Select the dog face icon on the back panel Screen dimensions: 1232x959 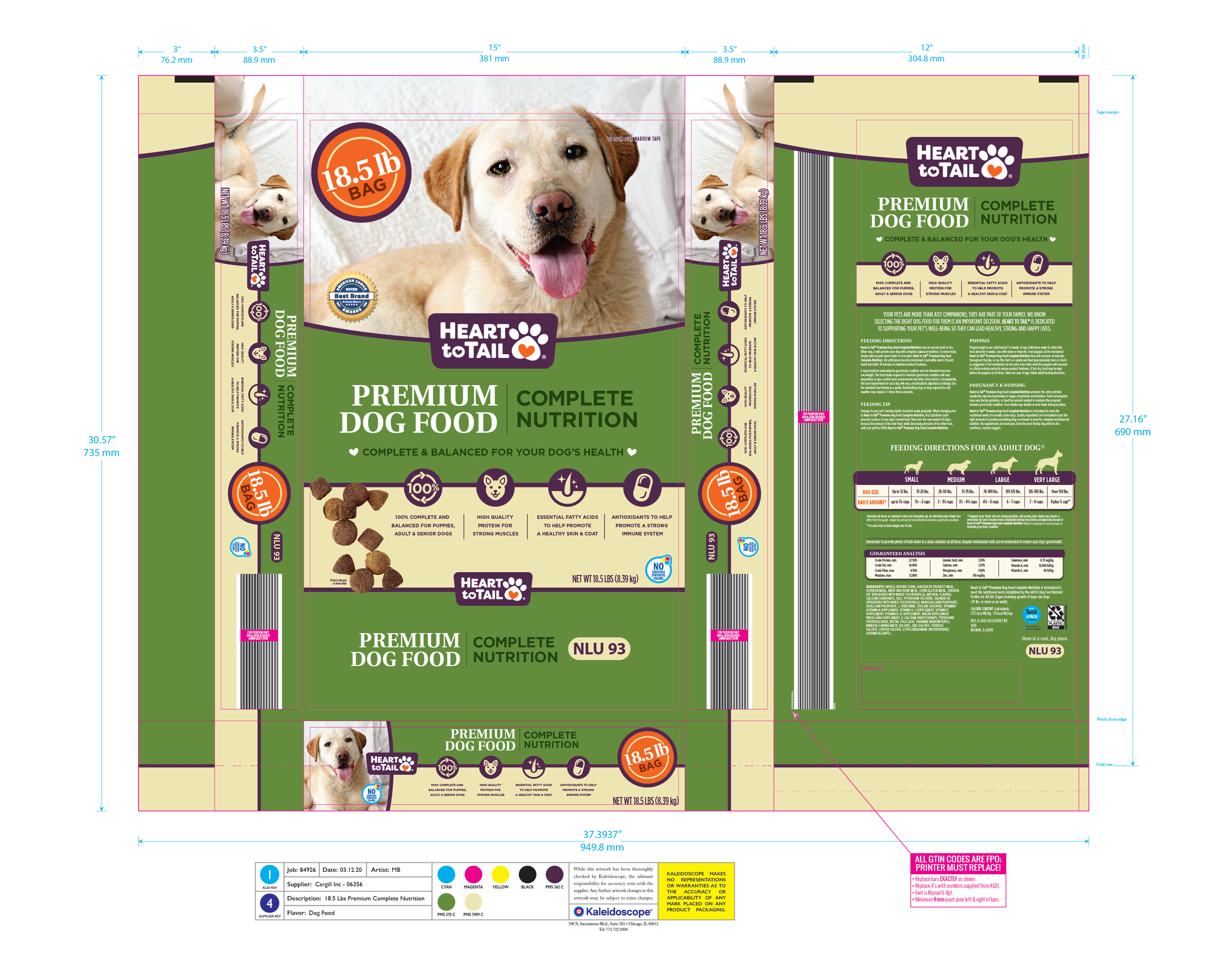point(940,264)
